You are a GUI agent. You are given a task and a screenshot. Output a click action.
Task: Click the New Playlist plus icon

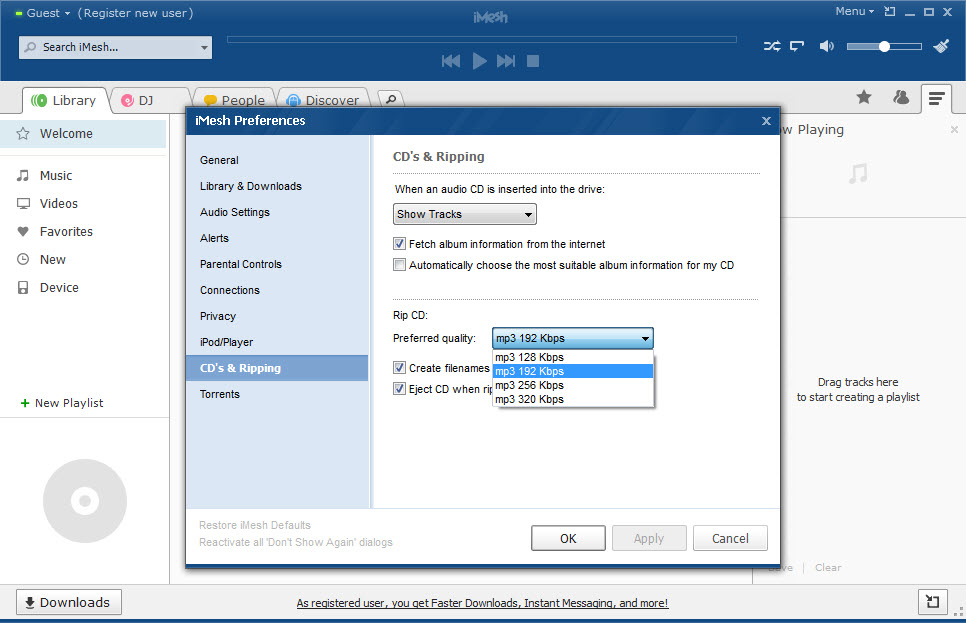[x=25, y=403]
